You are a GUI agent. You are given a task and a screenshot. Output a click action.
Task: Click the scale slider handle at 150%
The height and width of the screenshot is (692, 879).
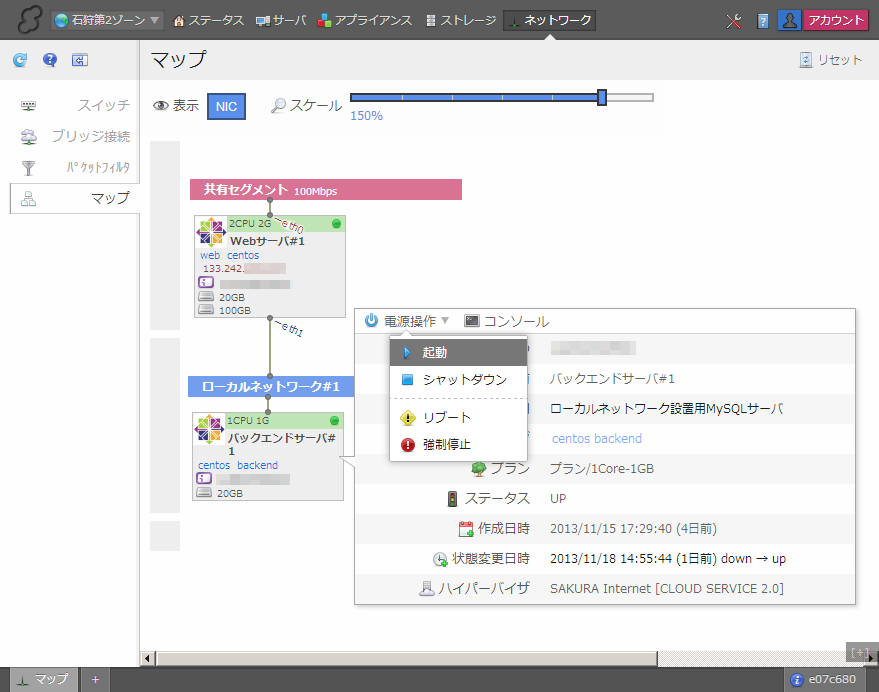[x=602, y=97]
